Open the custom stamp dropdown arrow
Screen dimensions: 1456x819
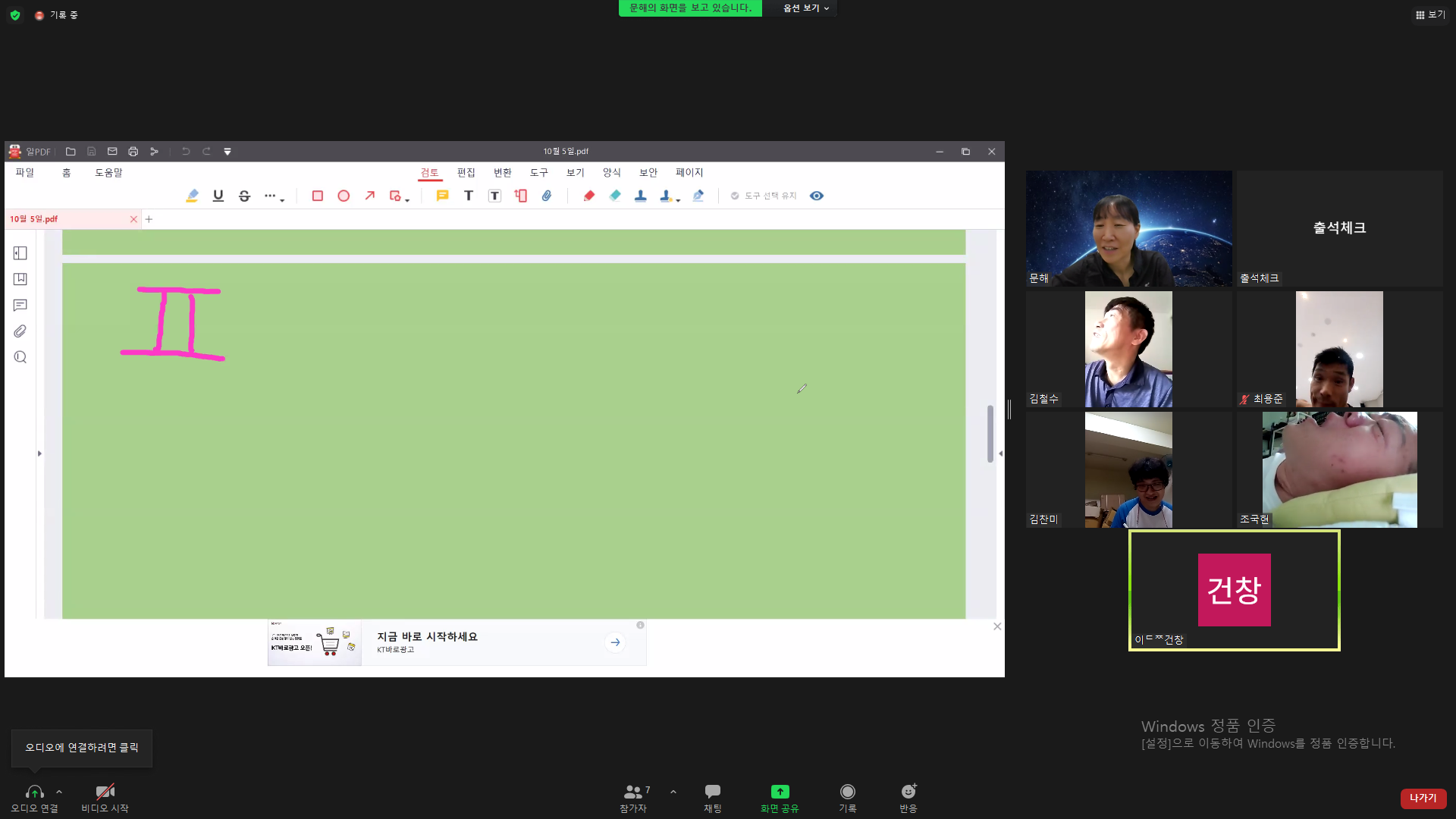click(678, 200)
